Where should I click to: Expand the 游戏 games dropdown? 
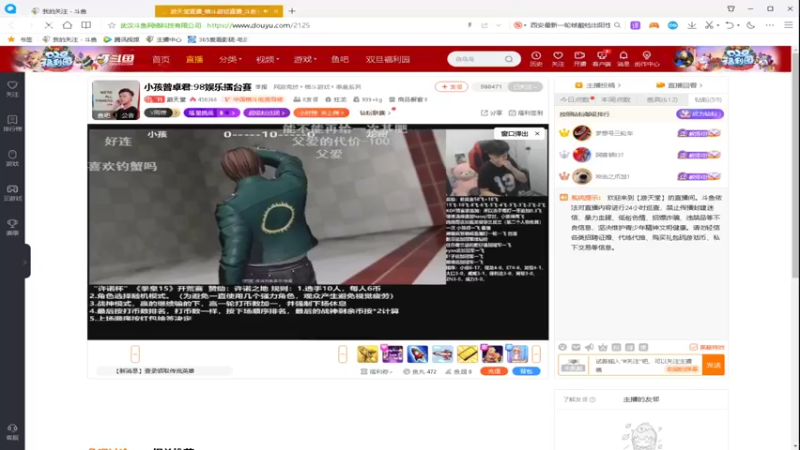(305, 60)
